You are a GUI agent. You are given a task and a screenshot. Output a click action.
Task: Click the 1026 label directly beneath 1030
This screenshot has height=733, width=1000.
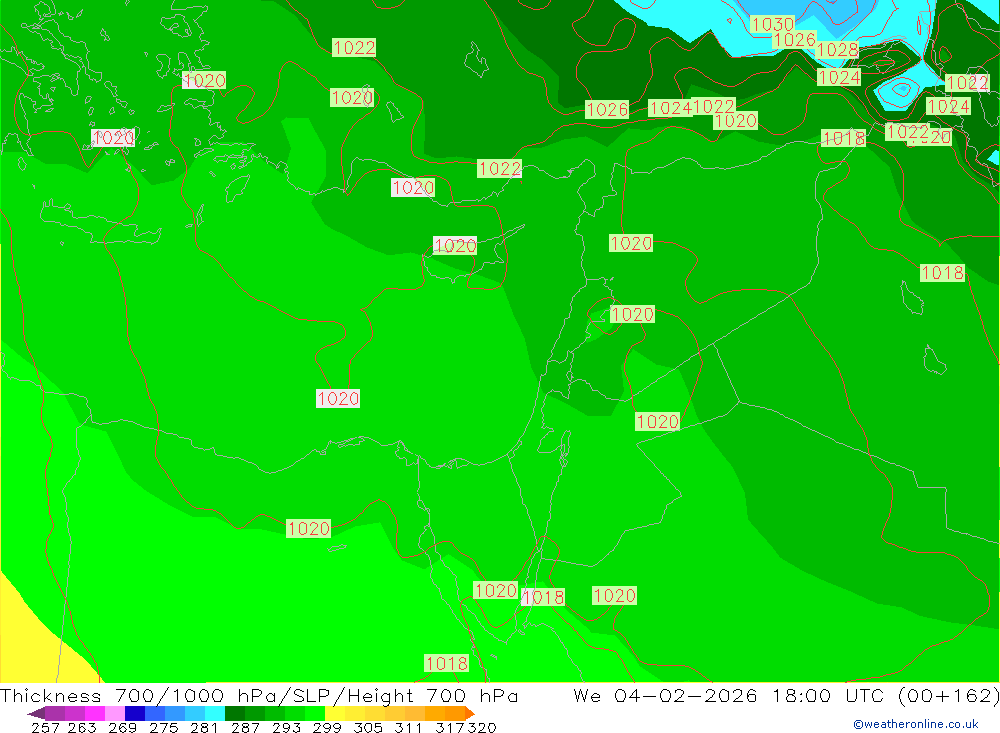794,40
